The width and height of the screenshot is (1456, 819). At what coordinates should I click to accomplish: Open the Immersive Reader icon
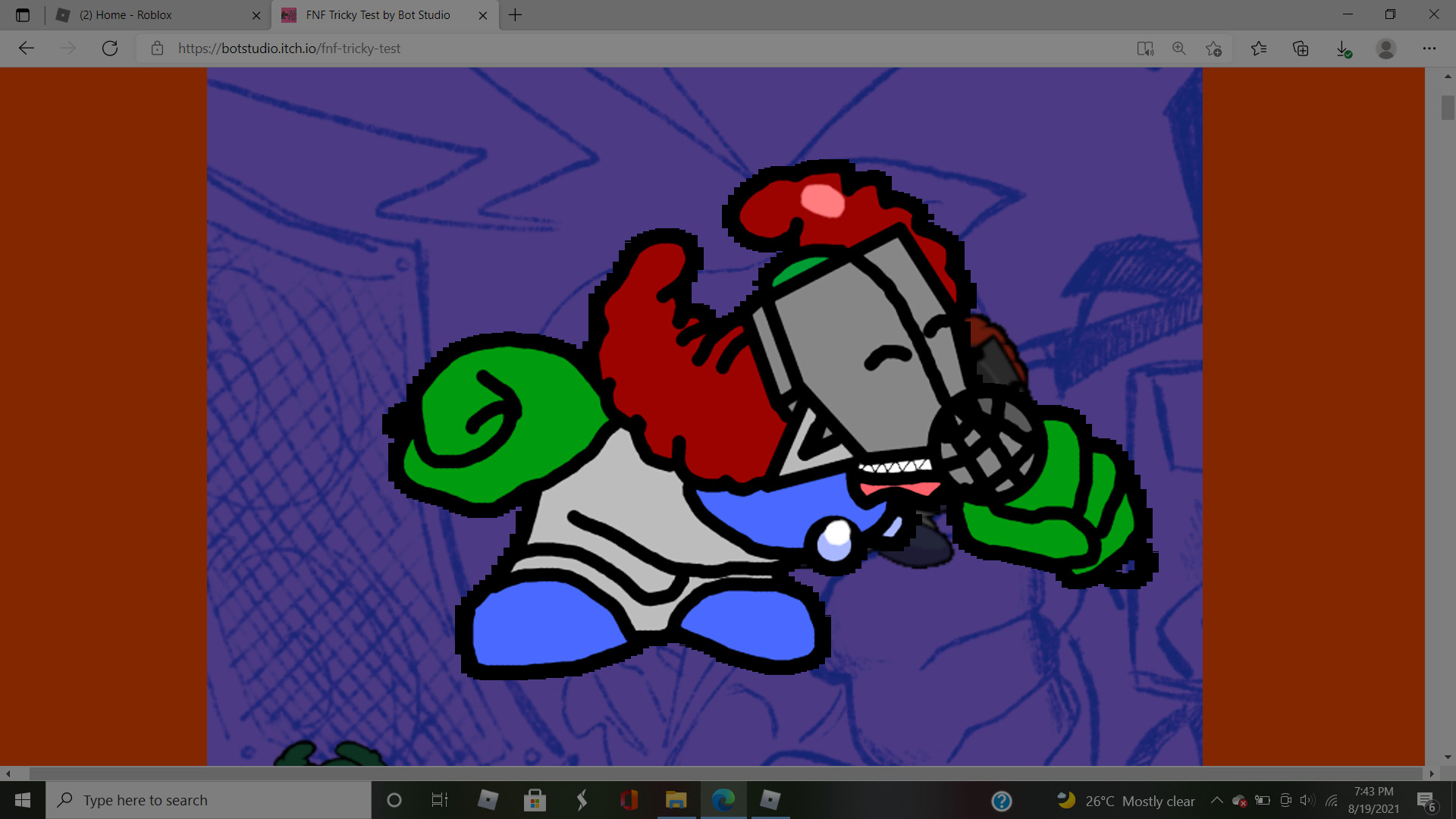click(1145, 49)
